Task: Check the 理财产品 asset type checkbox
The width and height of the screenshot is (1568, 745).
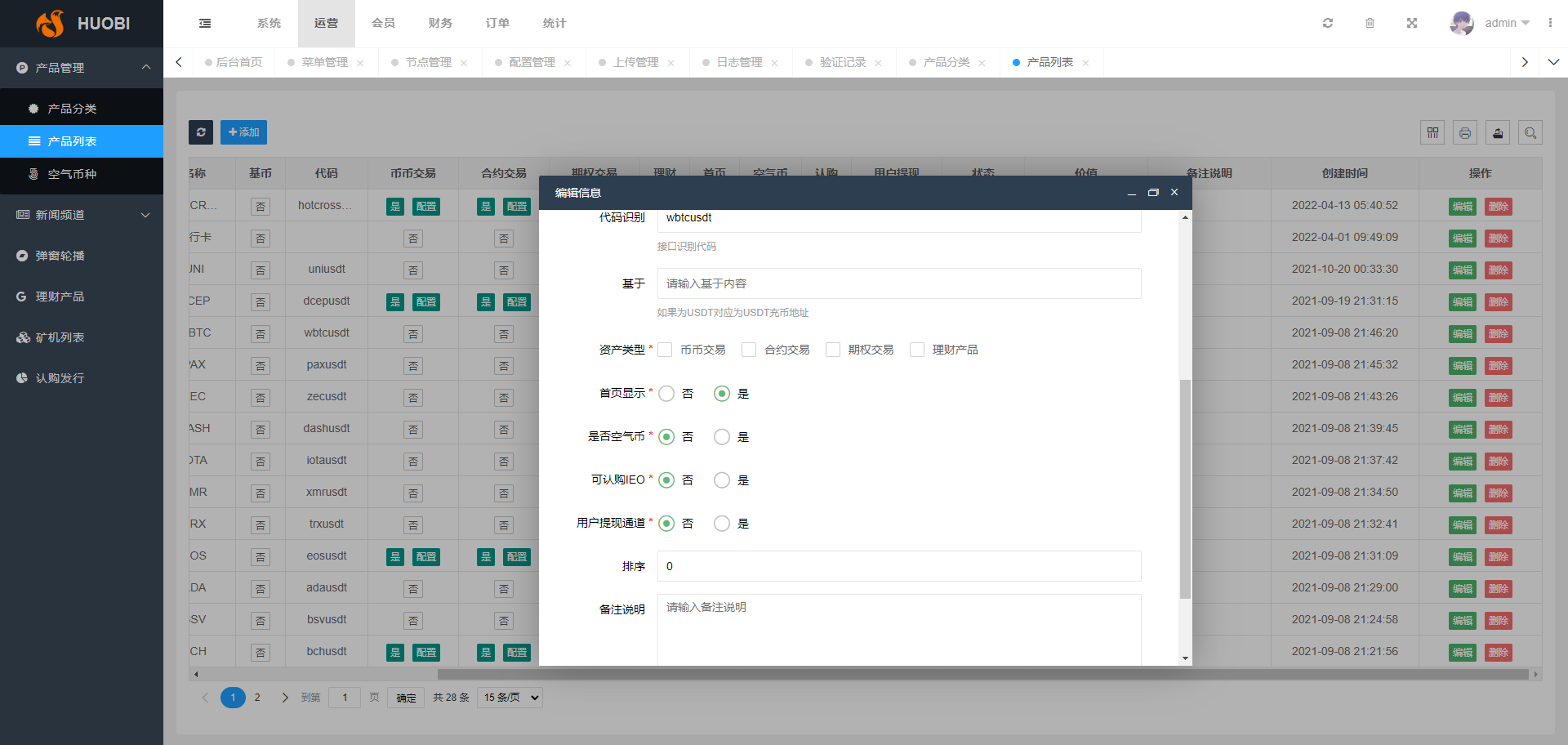Action: pos(917,350)
